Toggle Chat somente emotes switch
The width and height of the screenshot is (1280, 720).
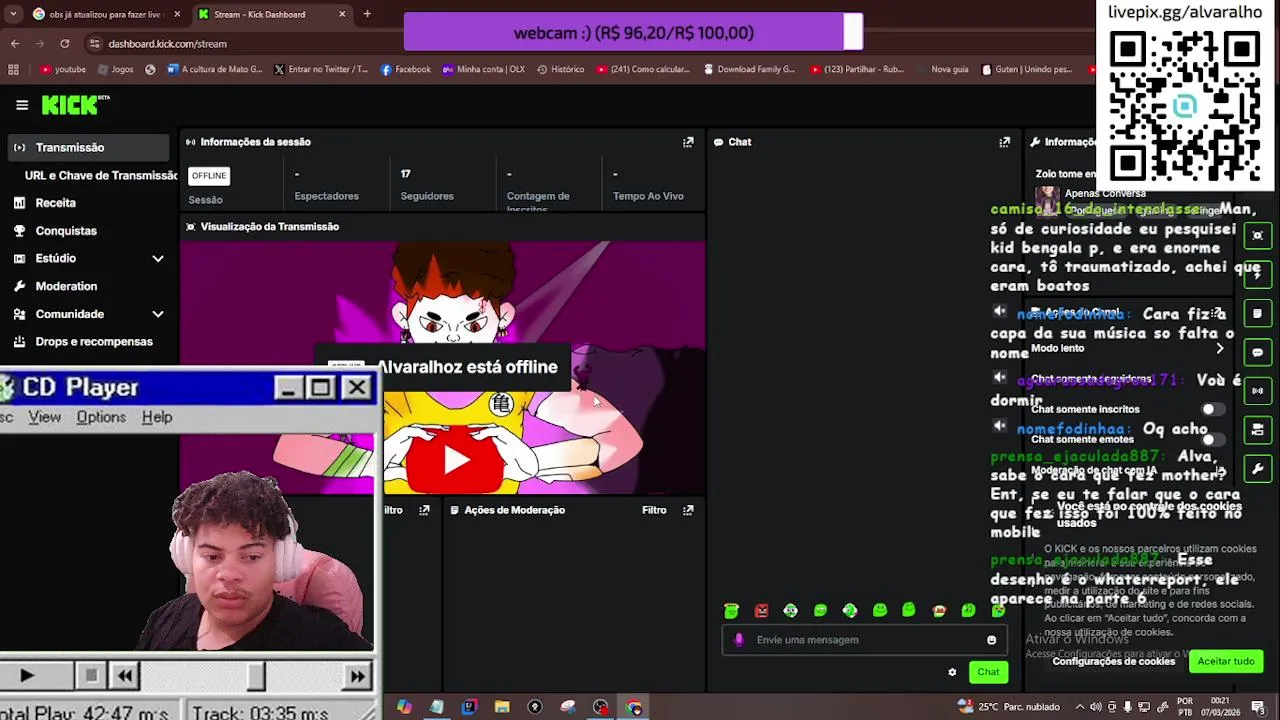click(x=1213, y=439)
